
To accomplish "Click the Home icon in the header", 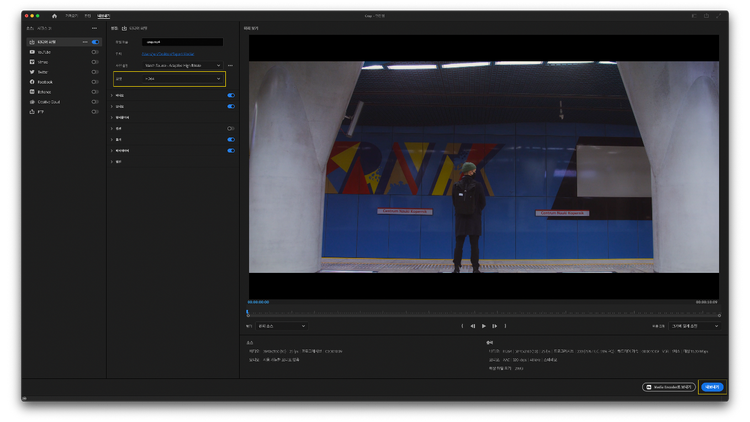I will tap(54, 16).
